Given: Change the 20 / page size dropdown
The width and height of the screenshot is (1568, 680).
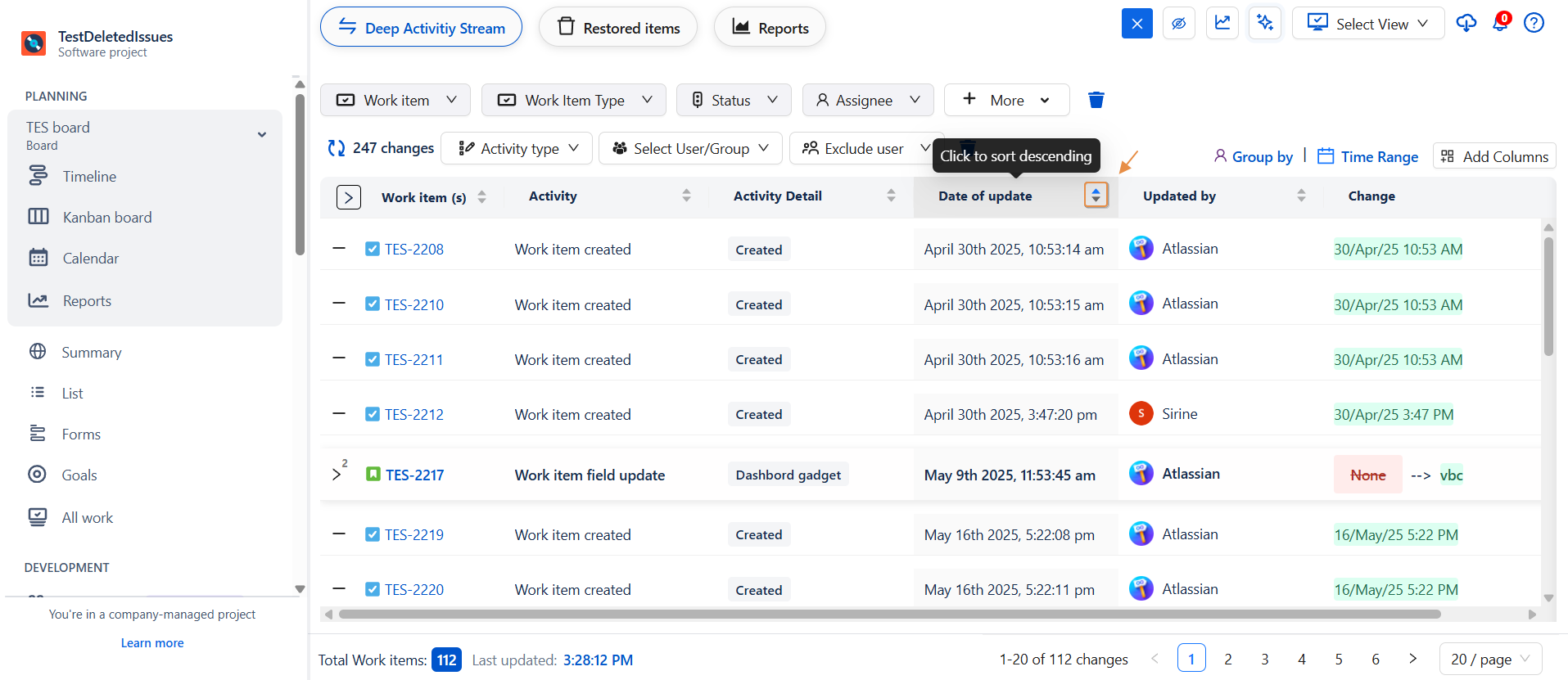Looking at the screenshot, I should 1489,659.
